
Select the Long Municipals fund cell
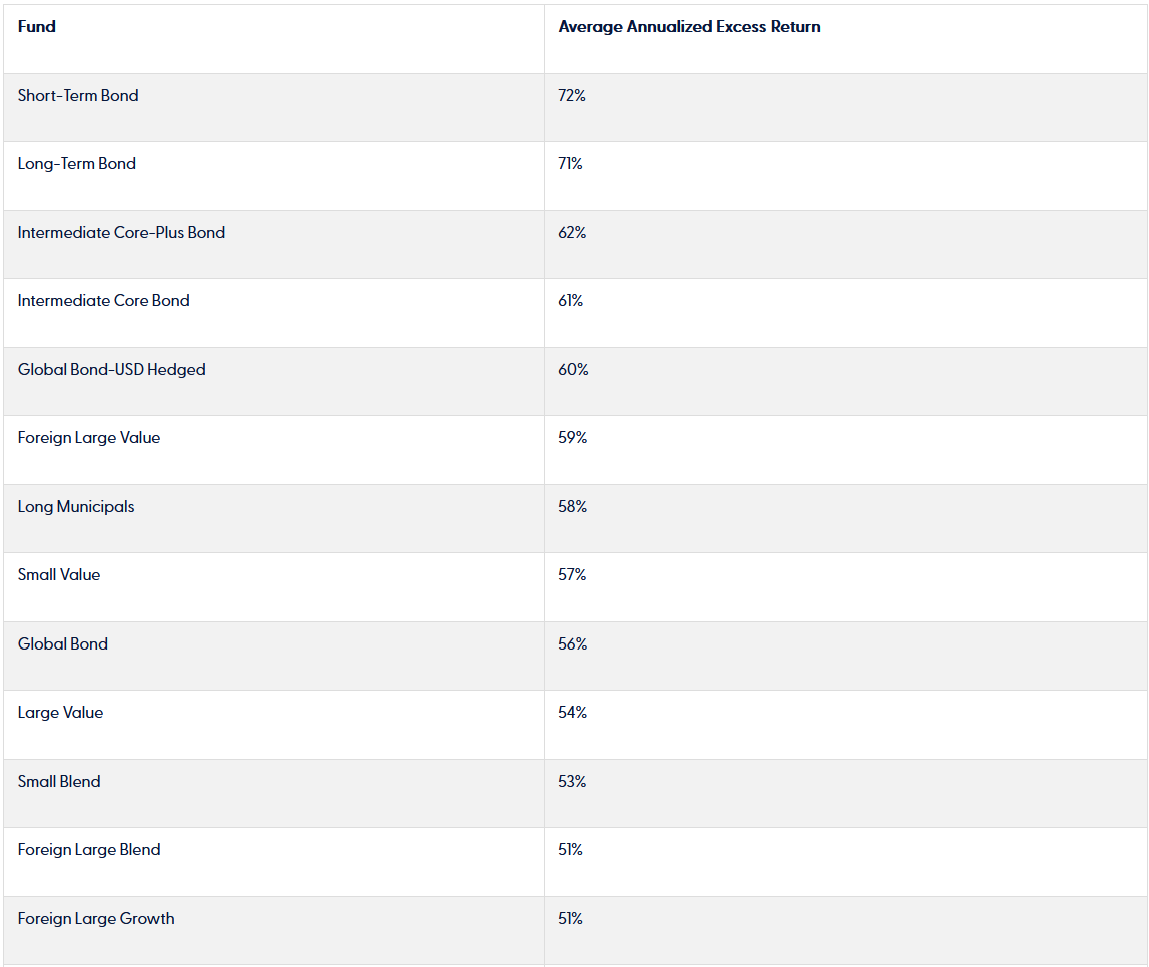(x=76, y=507)
